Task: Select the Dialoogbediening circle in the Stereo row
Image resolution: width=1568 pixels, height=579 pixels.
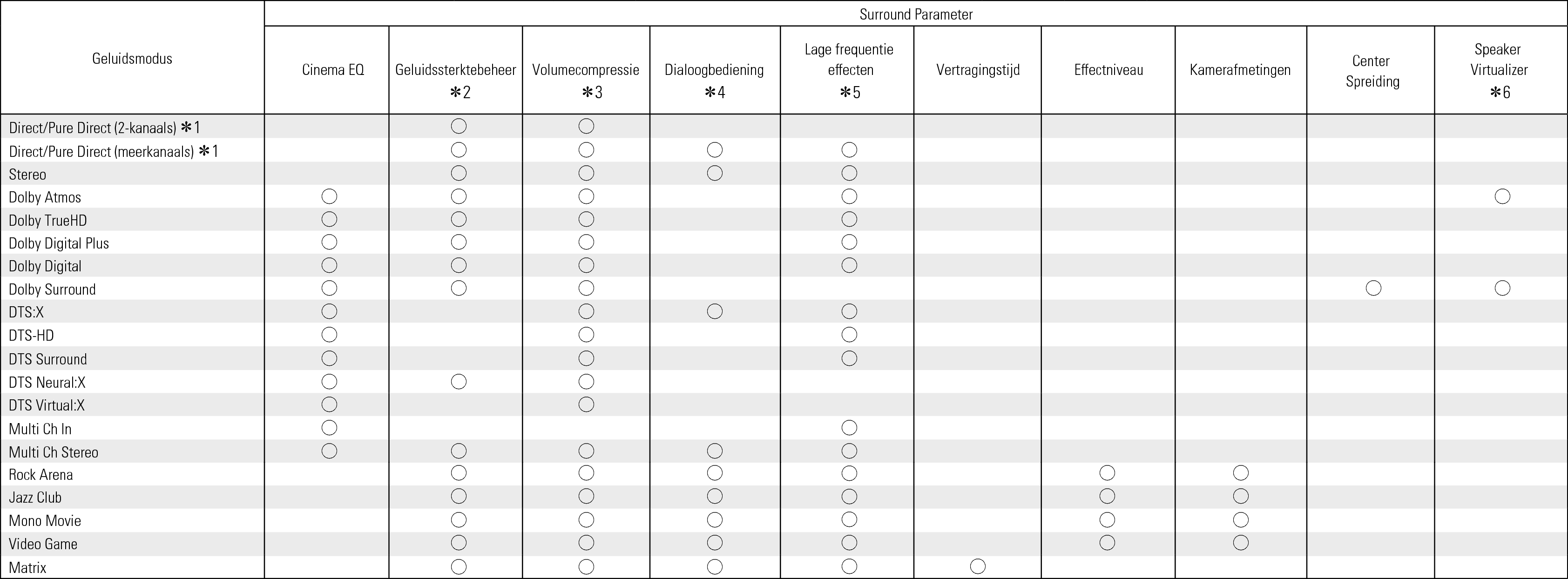Action: pyautogui.click(x=715, y=173)
